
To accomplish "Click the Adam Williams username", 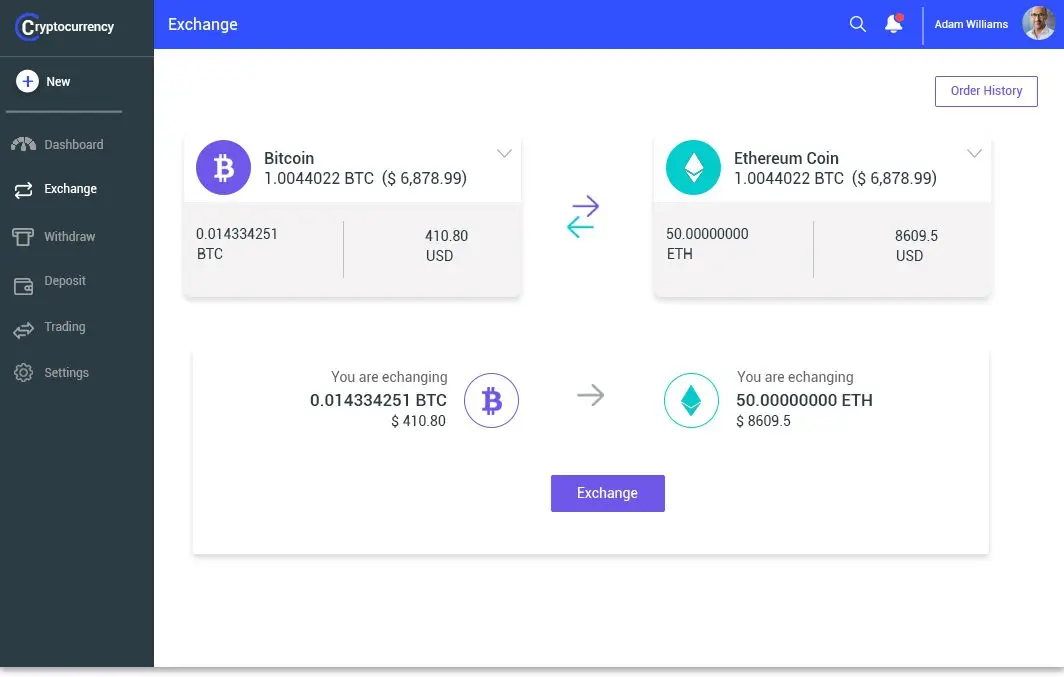I will pos(971,24).
